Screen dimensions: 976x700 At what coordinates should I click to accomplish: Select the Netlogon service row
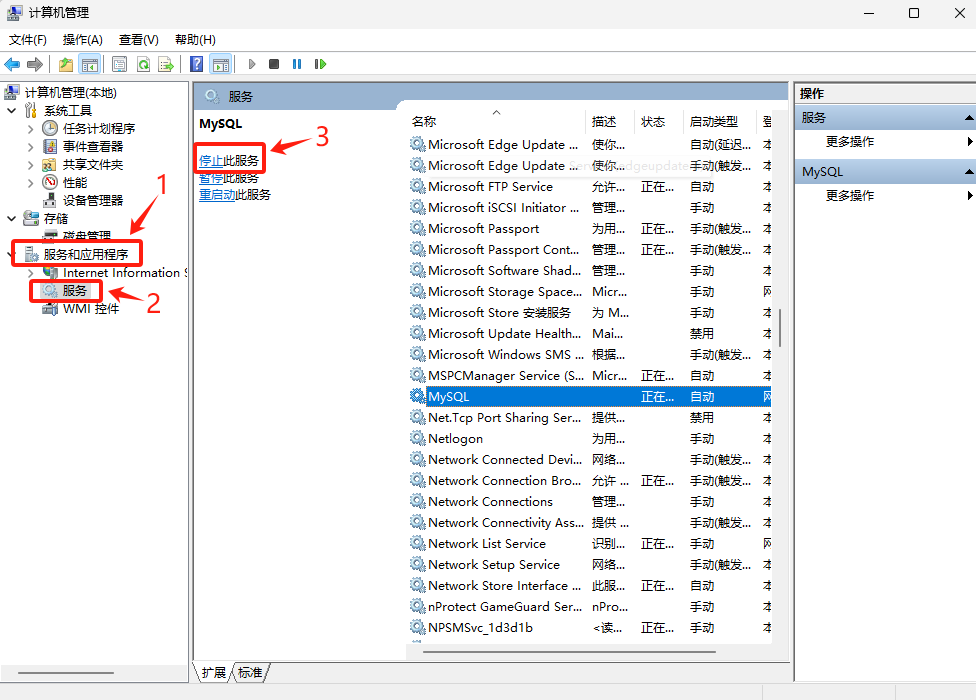point(590,439)
